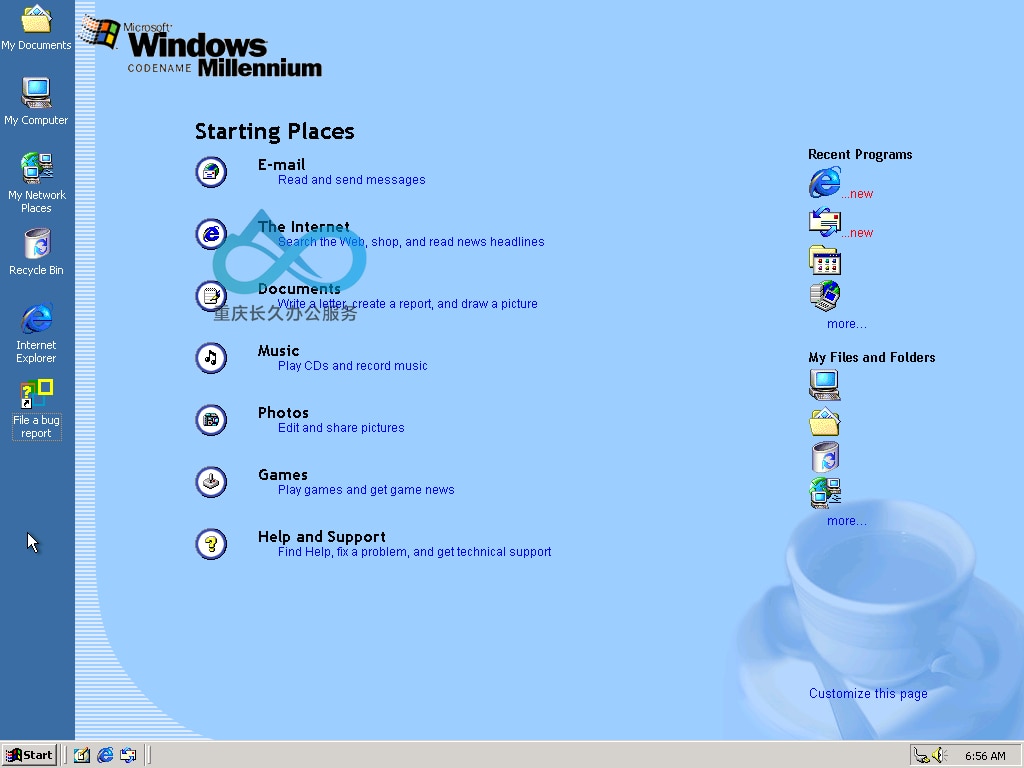Select the Recycle Bin desktop icon
Image resolution: width=1024 pixels, height=768 pixels.
pos(37,252)
